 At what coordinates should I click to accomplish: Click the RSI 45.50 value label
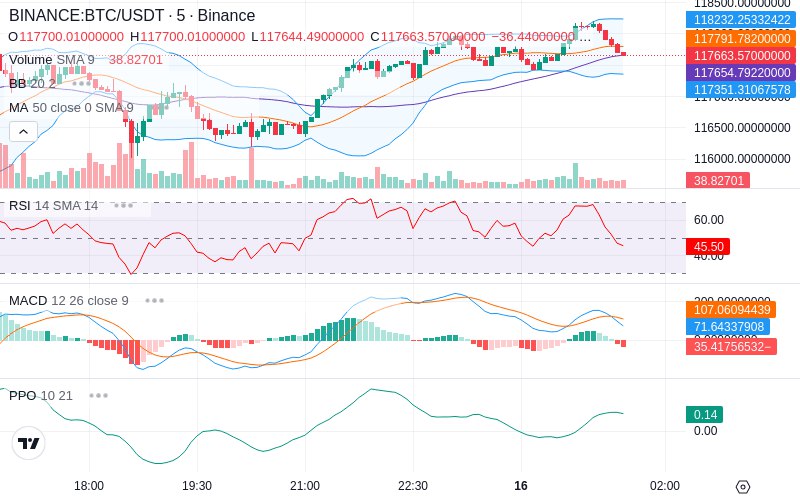708,246
